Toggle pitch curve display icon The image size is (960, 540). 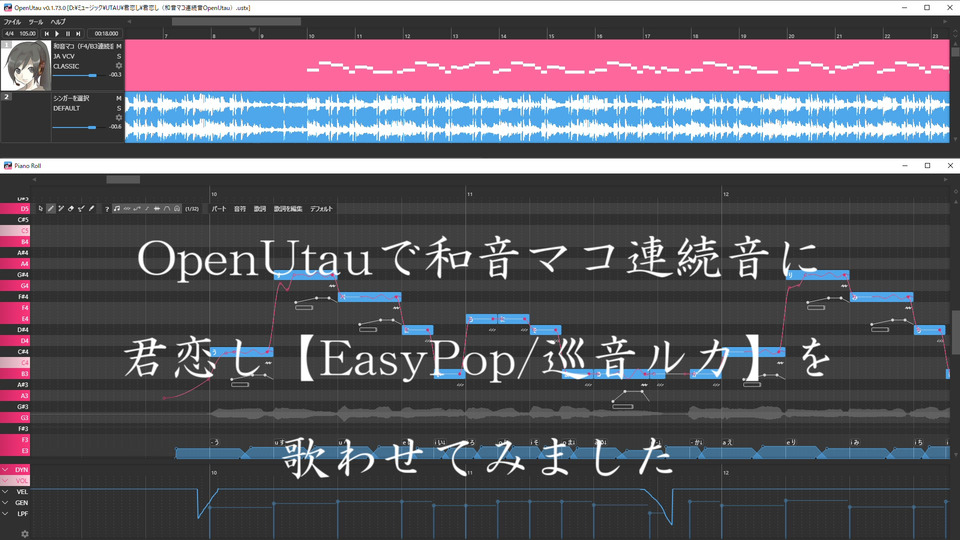pos(137,209)
